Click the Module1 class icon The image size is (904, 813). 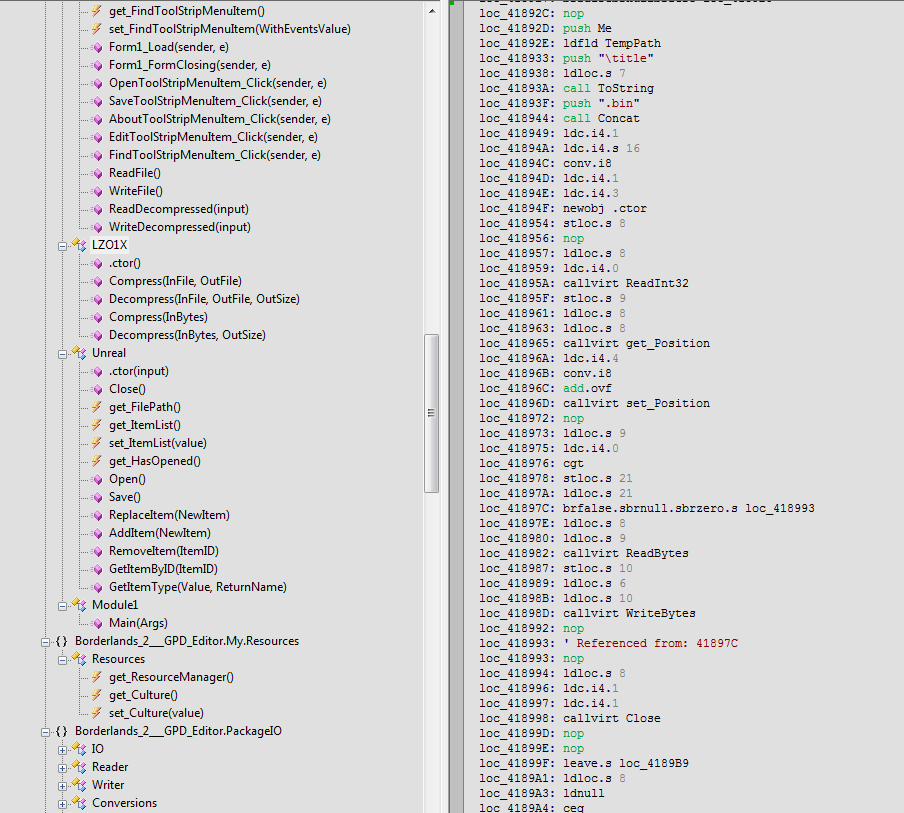point(80,605)
